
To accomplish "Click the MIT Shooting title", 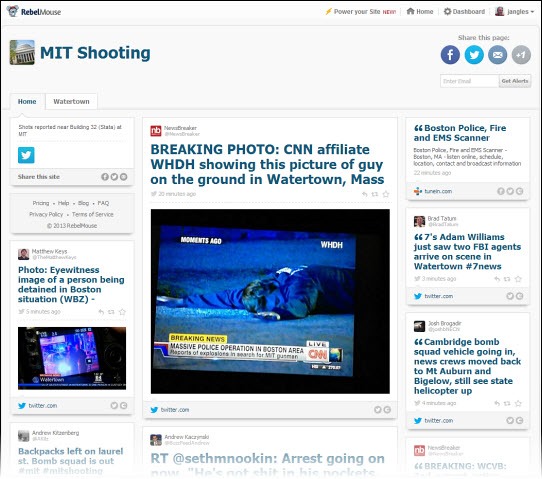I will click(x=95, y=53).
